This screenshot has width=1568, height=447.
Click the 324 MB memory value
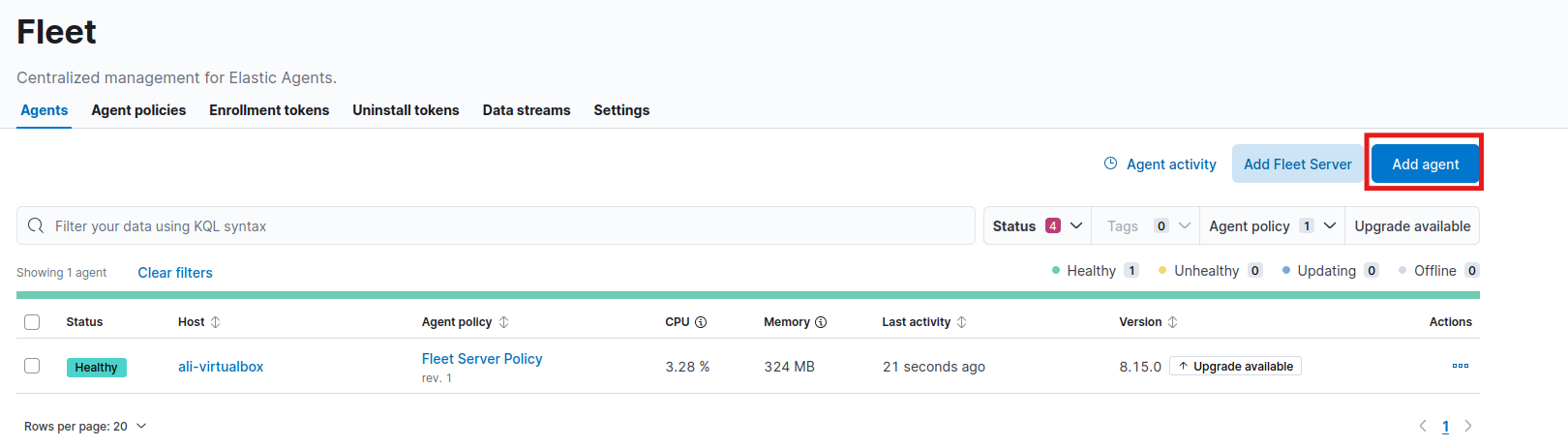click(789, 367)
